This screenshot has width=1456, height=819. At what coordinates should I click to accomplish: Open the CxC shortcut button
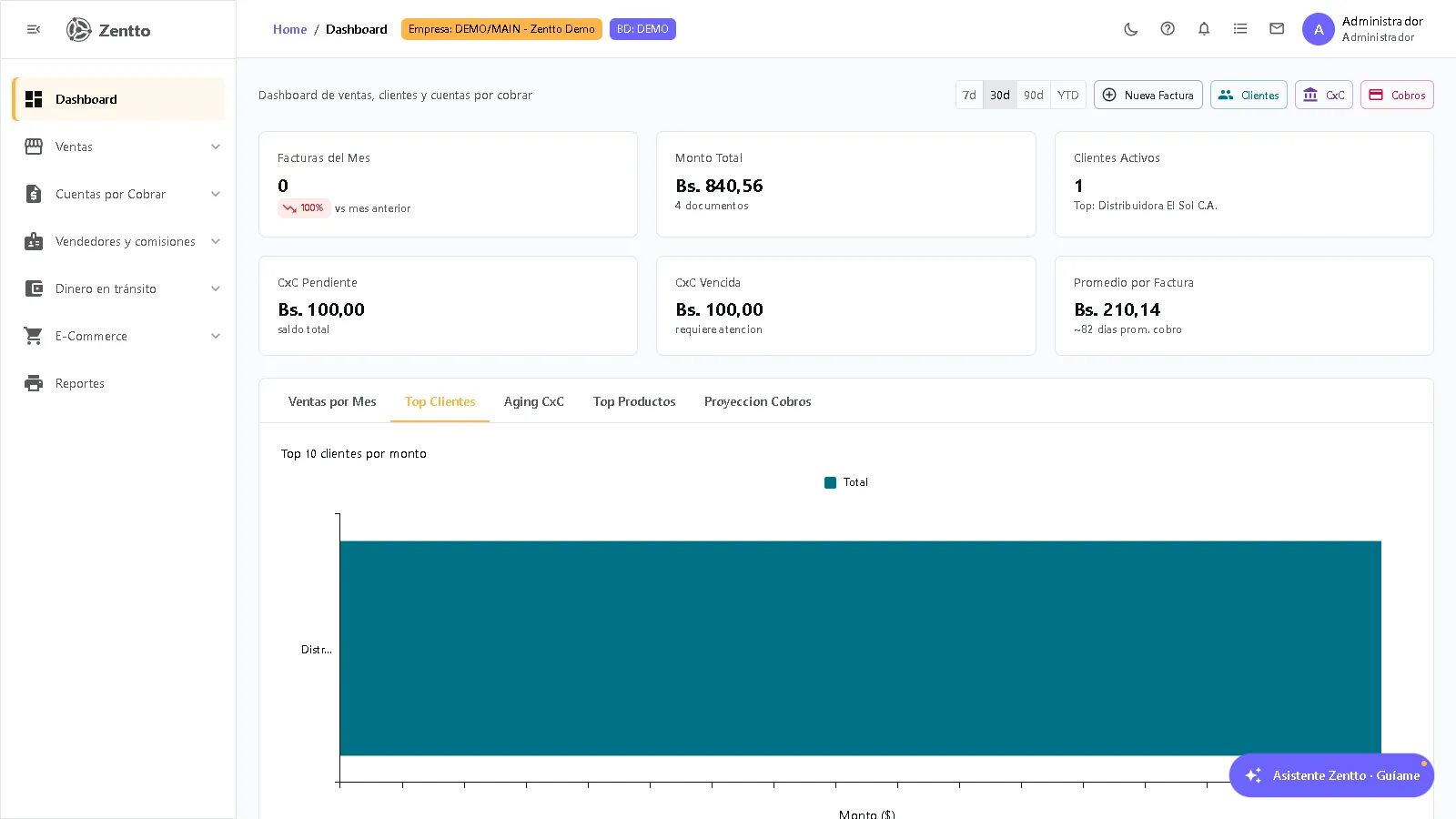1324,95
